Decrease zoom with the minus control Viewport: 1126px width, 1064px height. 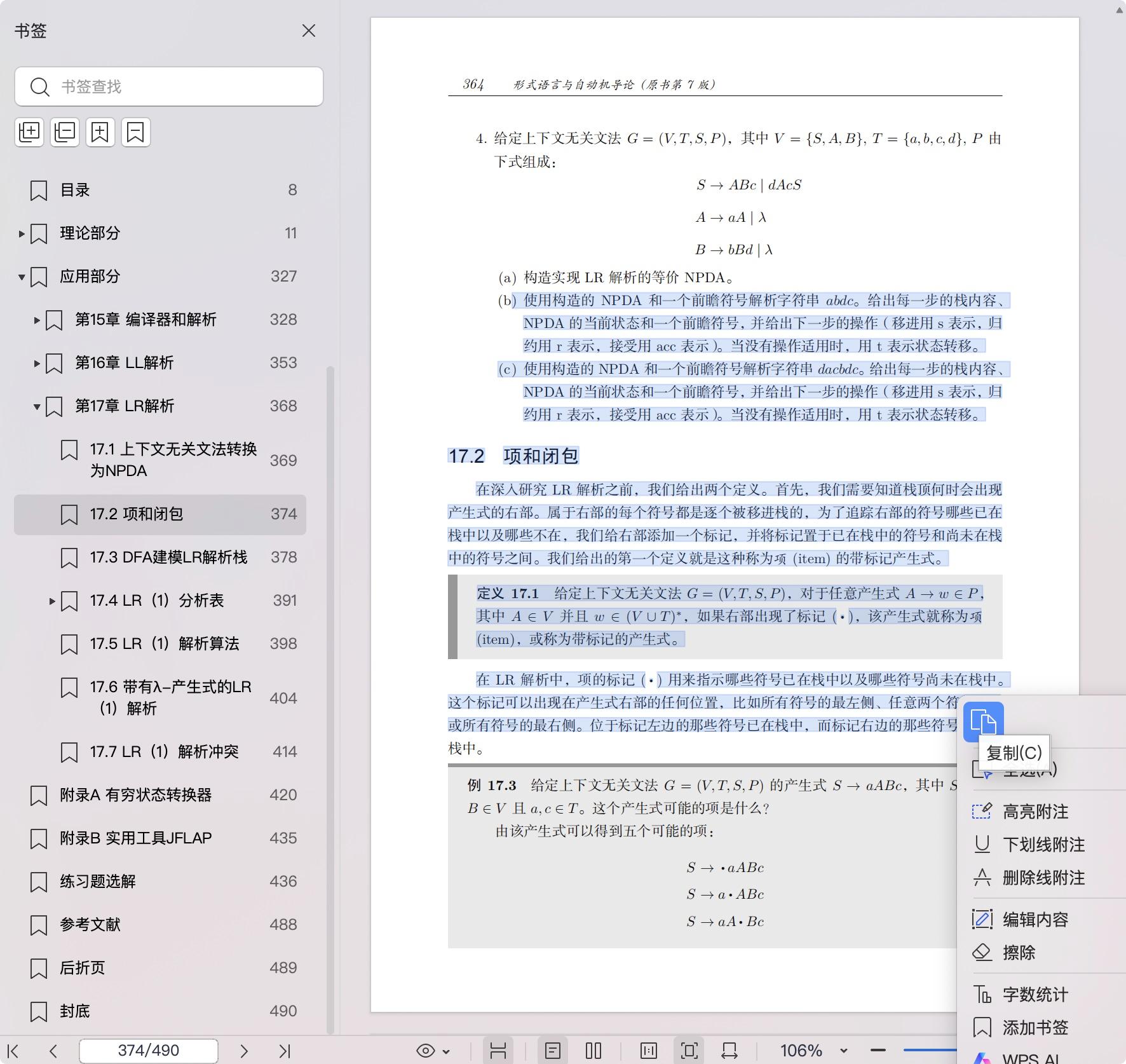(879, 1050)
